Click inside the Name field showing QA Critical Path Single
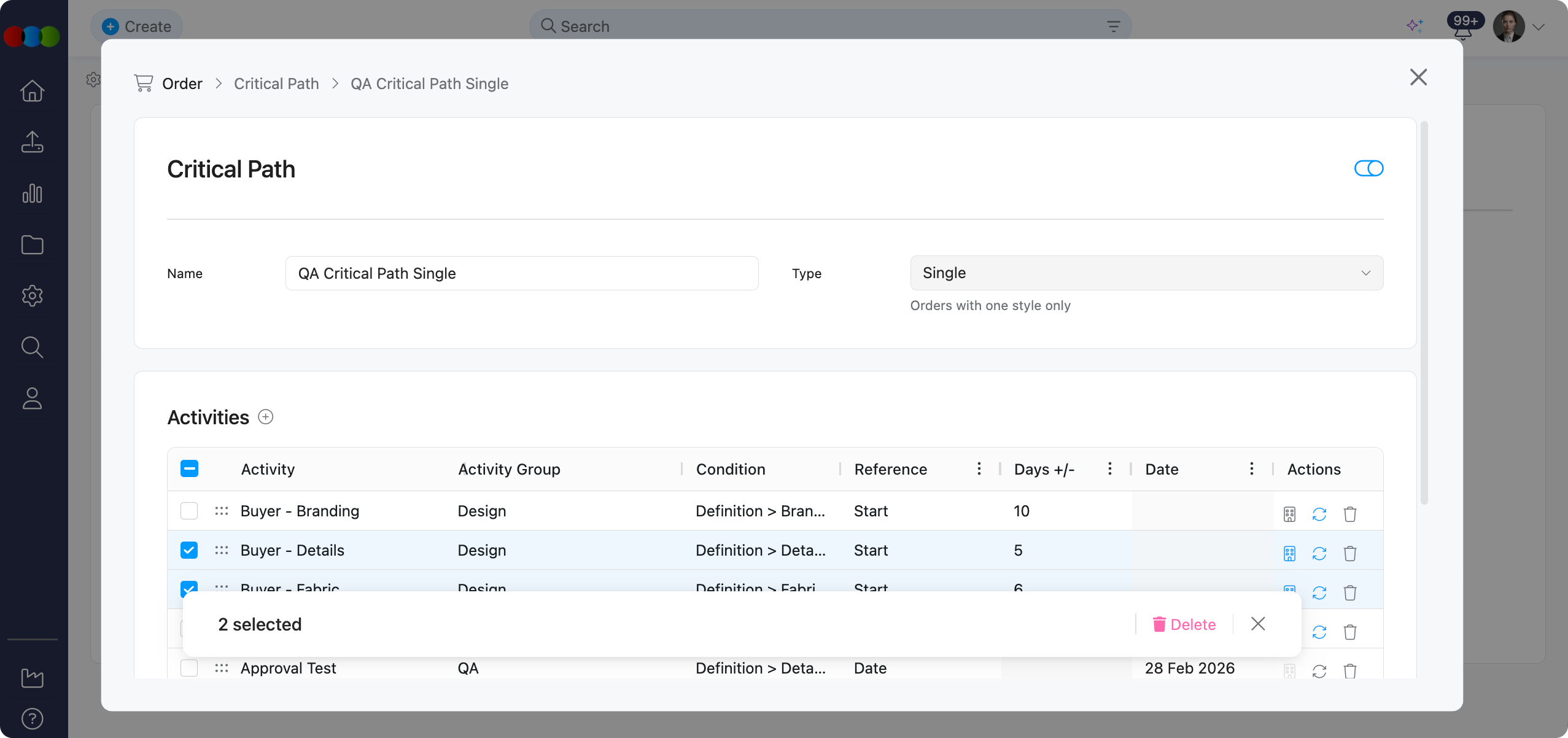This screenshot has height=738, width=1568. [x=522, y=273]
